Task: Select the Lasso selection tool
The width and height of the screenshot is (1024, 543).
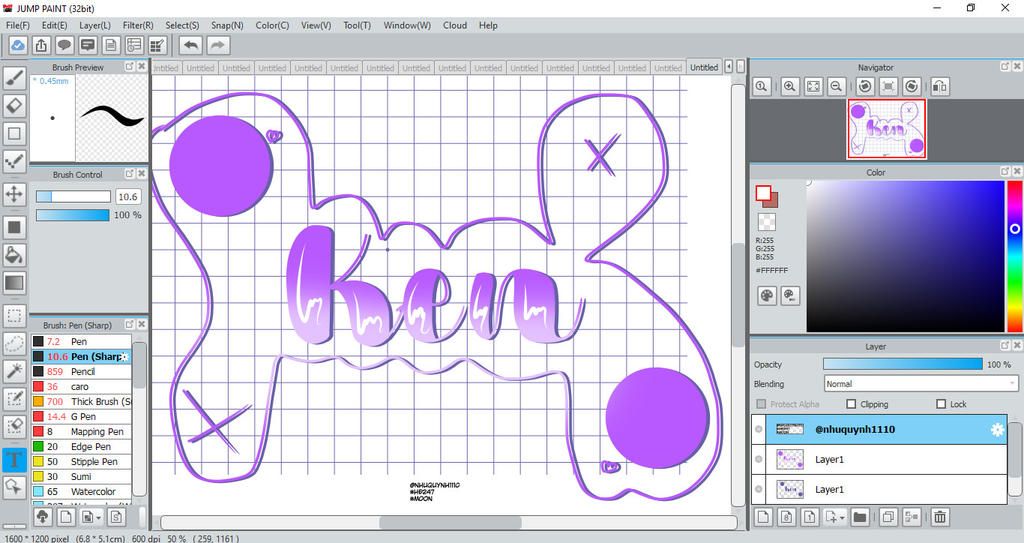Action: tap(14, 344)
